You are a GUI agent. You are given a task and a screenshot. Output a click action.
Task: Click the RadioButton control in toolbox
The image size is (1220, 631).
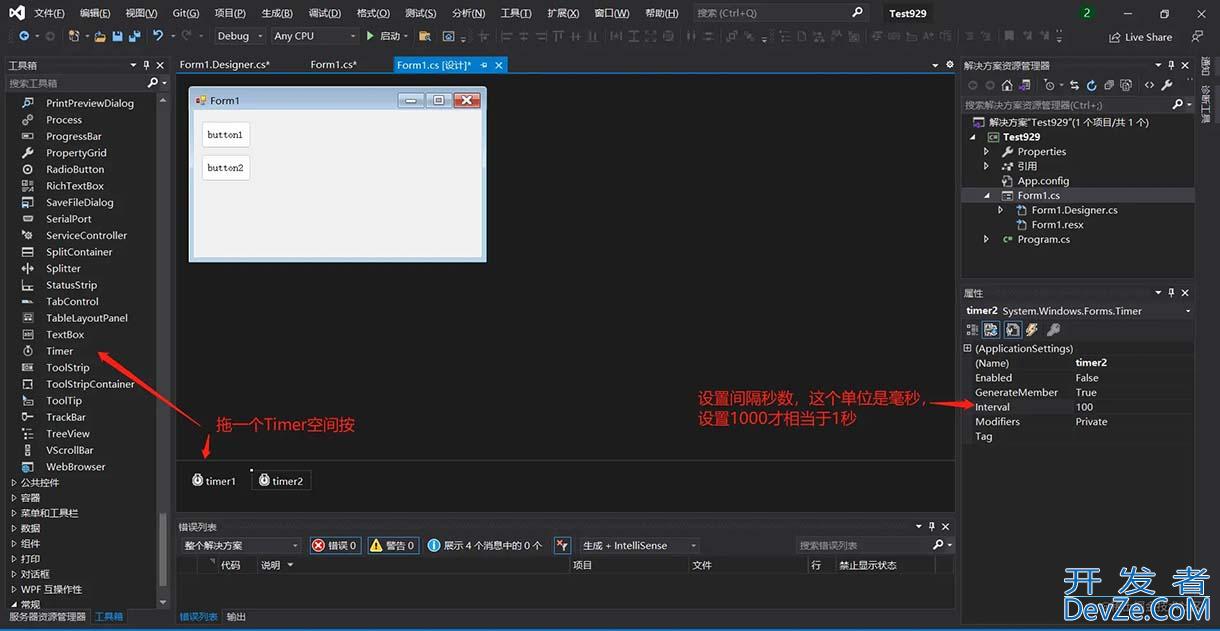click(75, 169)
